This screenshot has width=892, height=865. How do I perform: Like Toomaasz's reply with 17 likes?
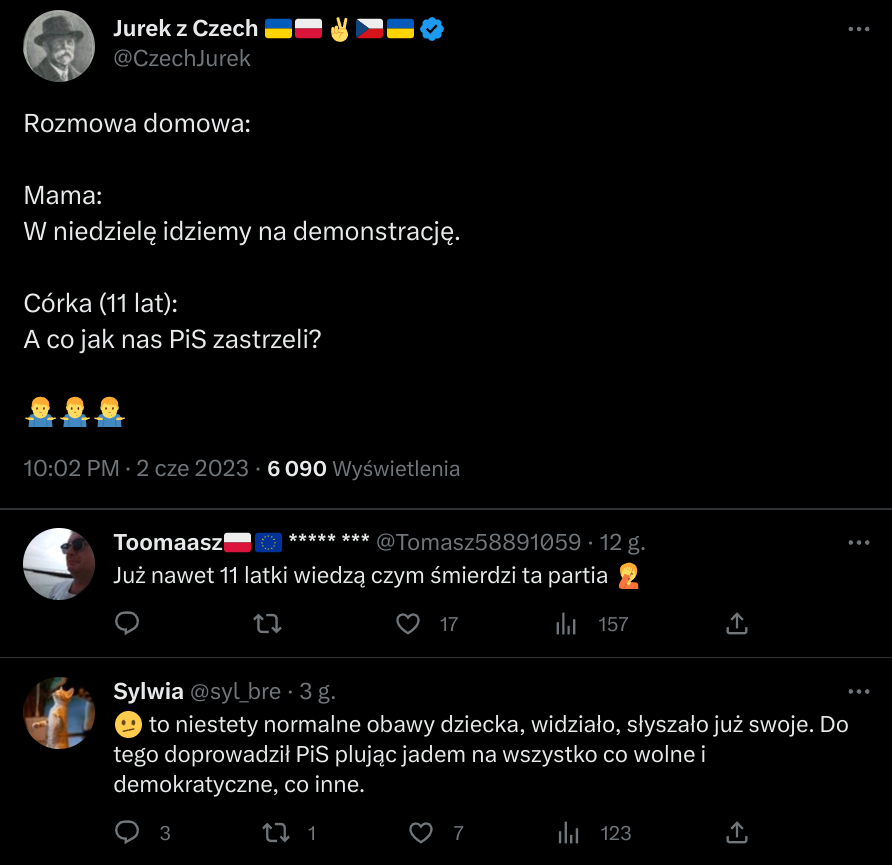(x=408, y=624)
